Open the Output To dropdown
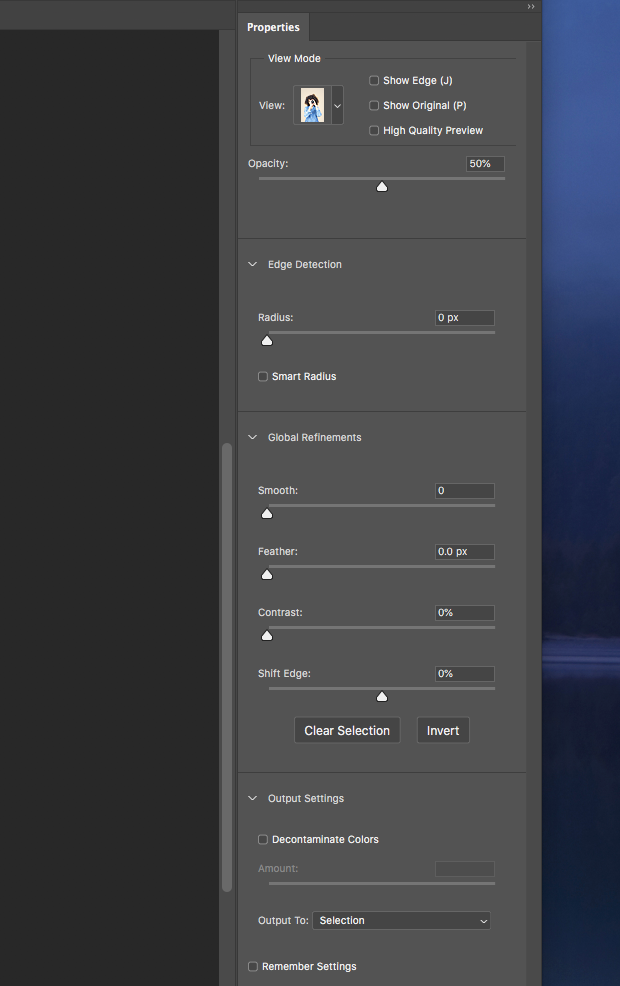620x986 pixels. 401,921
